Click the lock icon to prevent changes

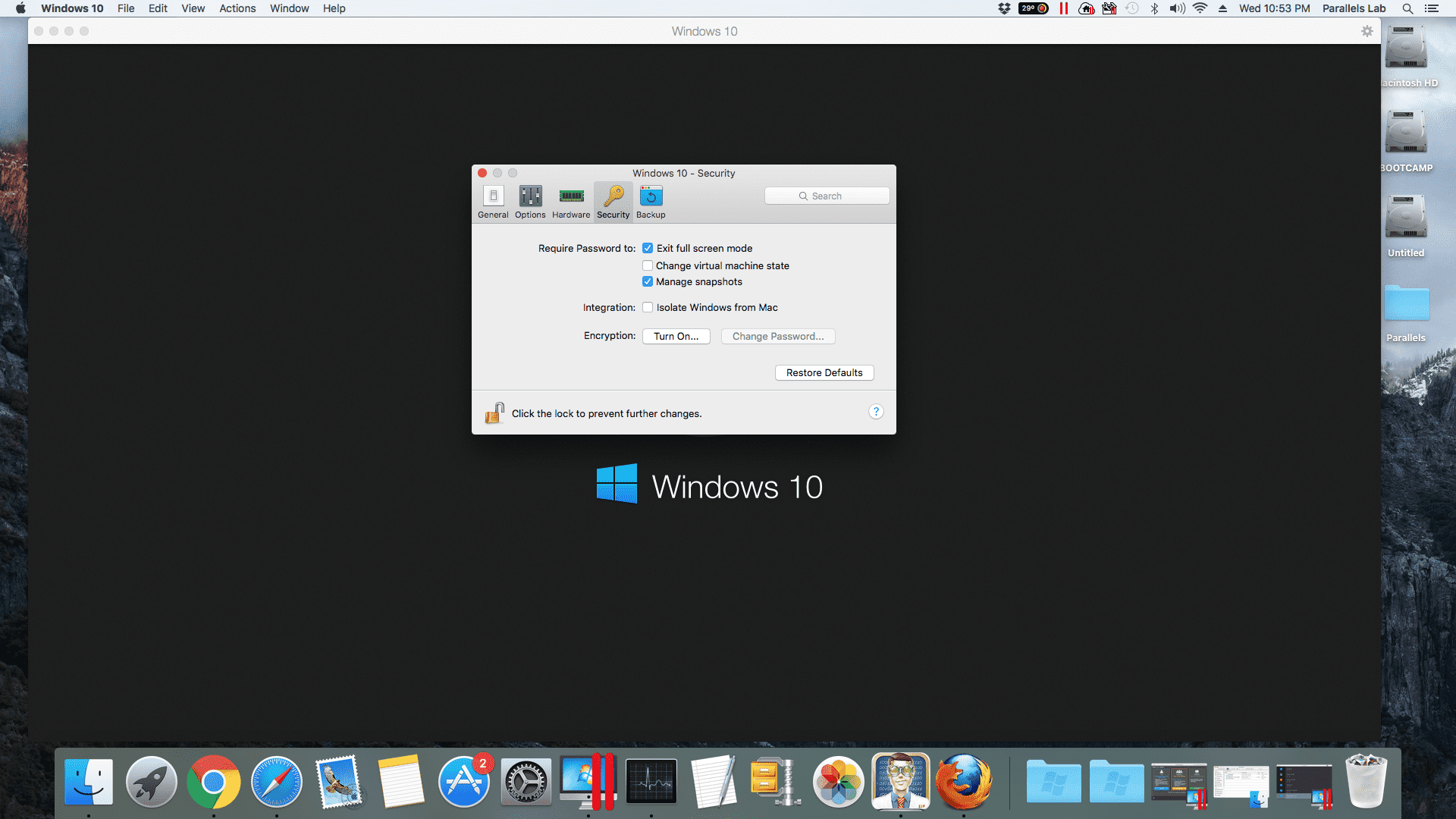pos(494,413)
